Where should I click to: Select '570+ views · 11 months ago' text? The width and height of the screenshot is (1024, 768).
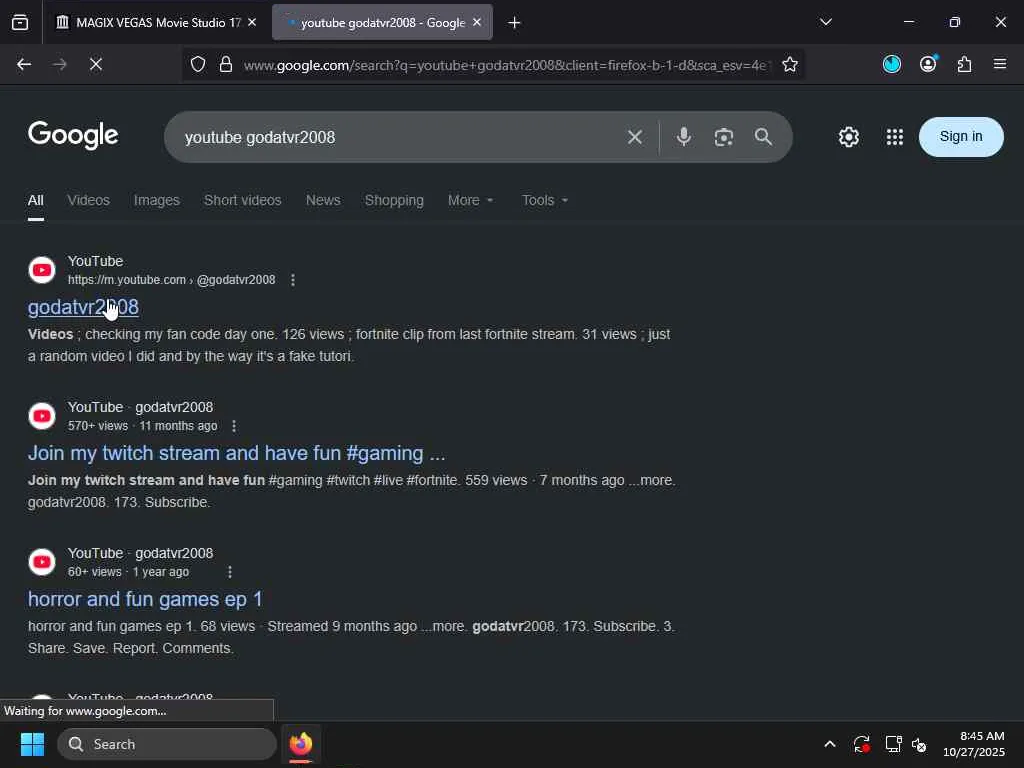(x=142, y=426)
